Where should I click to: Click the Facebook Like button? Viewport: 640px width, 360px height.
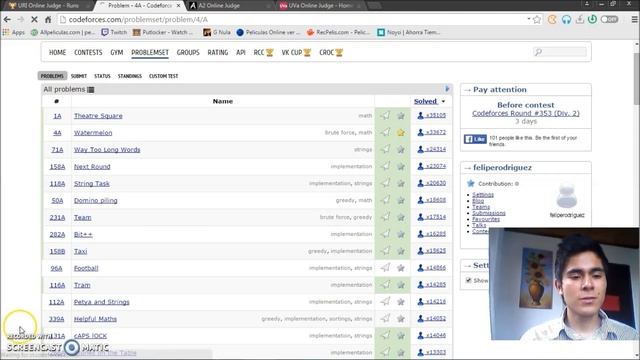(475, 139)
